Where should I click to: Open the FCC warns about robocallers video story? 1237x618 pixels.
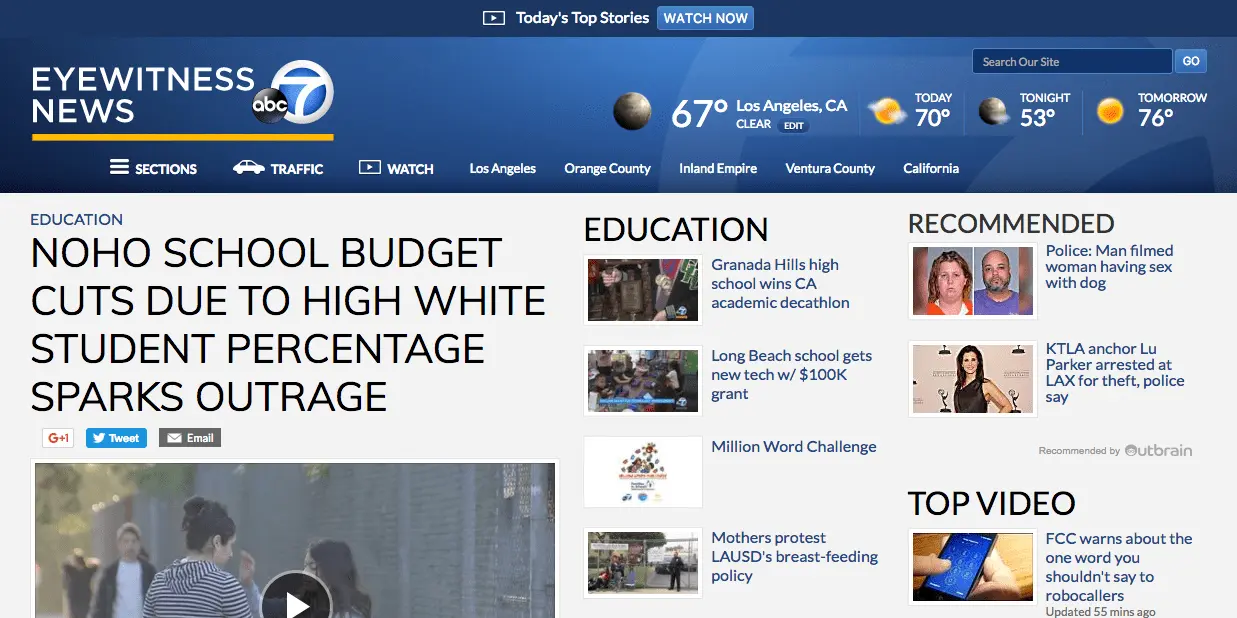coord(1119,566)
